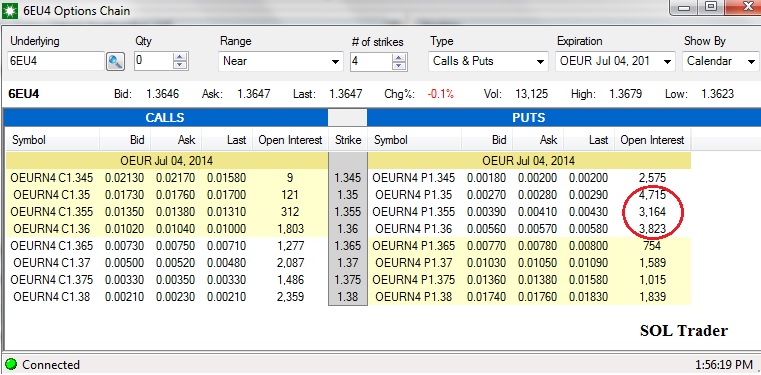Image resolution: width=761 pixels, height=375 pixels.
Task: Select the puts OEUR Jul 04, 2014 group row
Action: click(x=529, y=160)
